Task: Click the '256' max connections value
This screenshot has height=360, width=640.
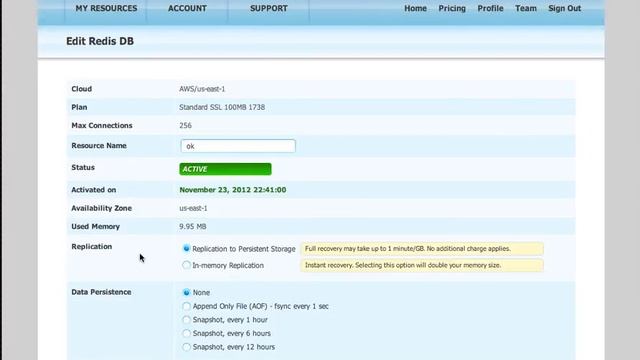Action: click(x=185, y=126)
